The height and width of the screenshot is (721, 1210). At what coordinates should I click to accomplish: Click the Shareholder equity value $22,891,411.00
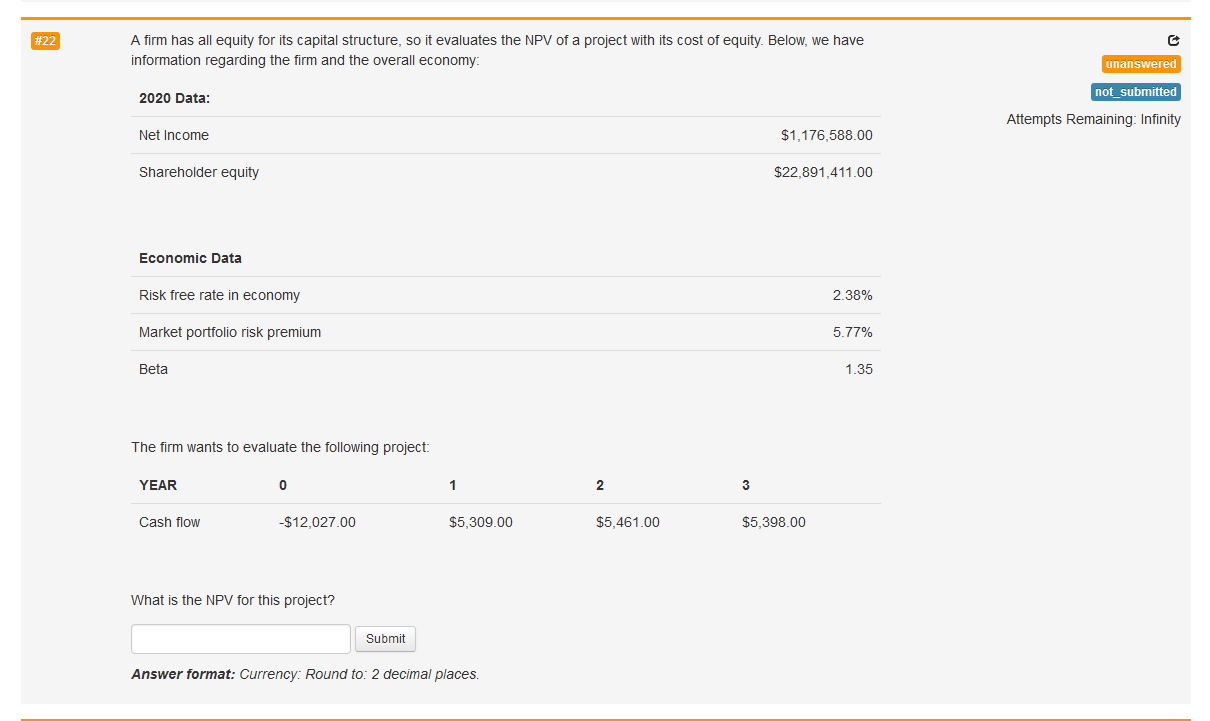[823, 172]
